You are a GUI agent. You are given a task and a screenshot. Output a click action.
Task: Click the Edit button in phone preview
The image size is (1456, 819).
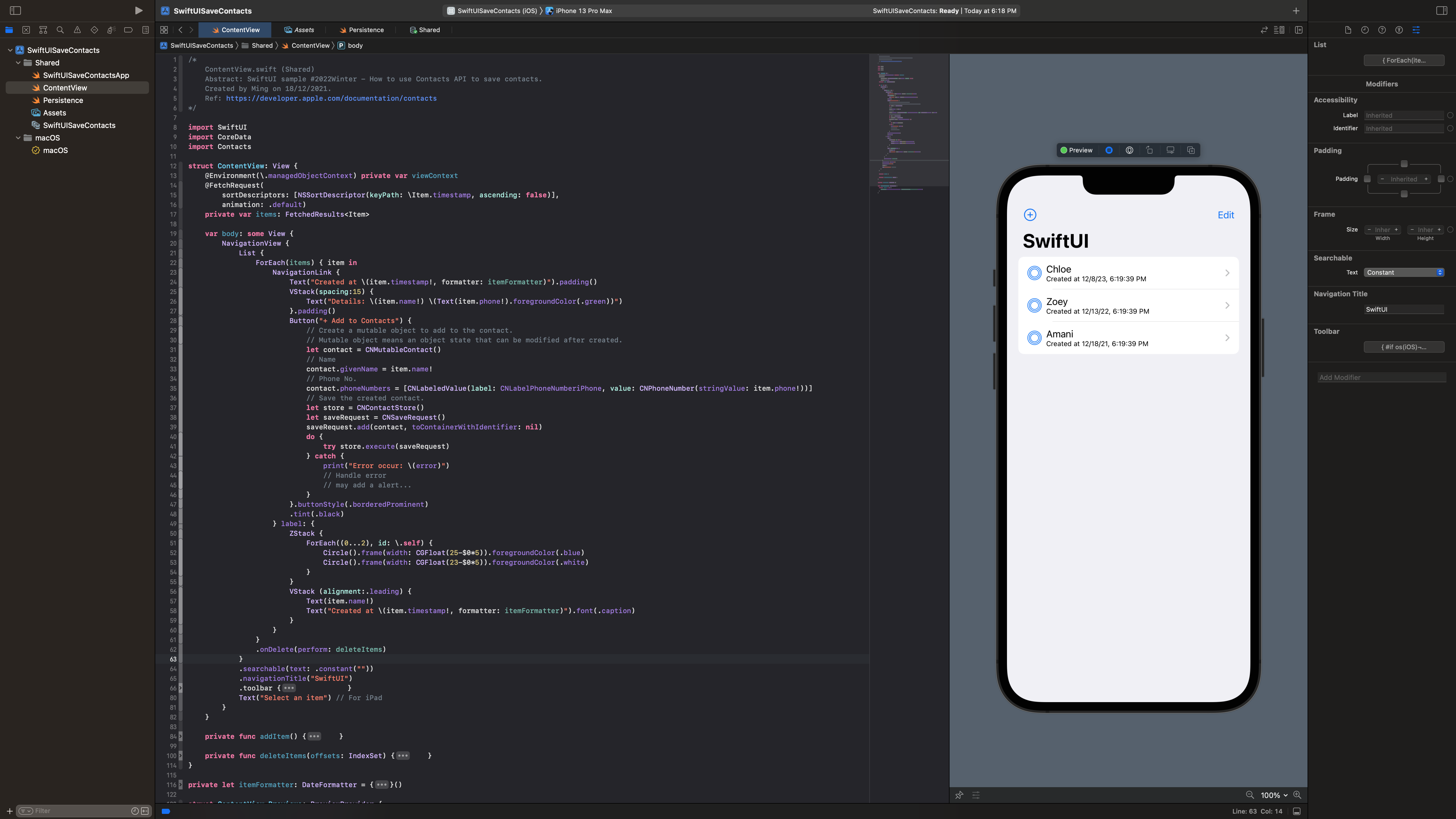click(x=1225, y=215)
